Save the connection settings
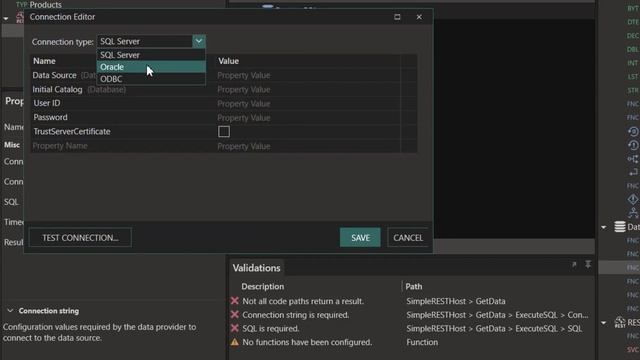Screen dimensions: 640x360 [360, 238]
